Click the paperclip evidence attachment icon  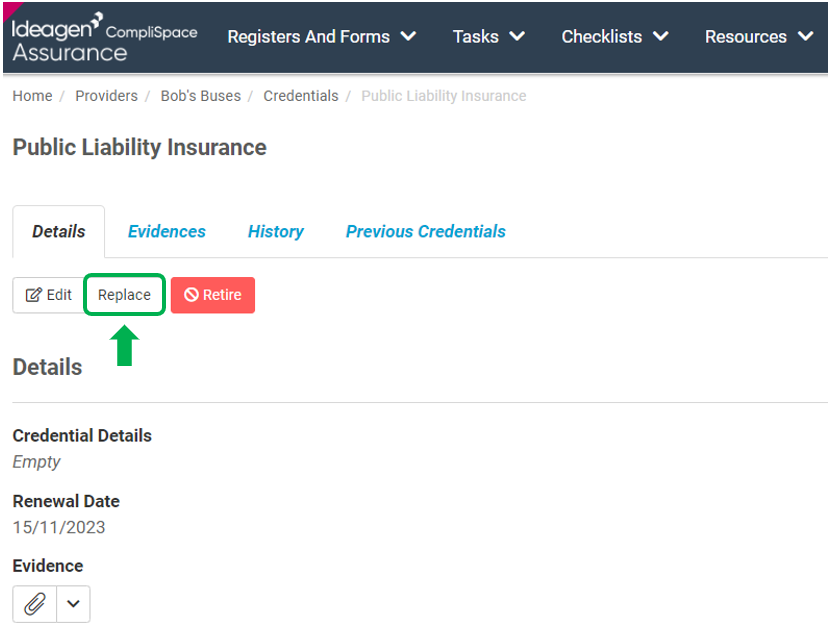click(x=34, y=604)
